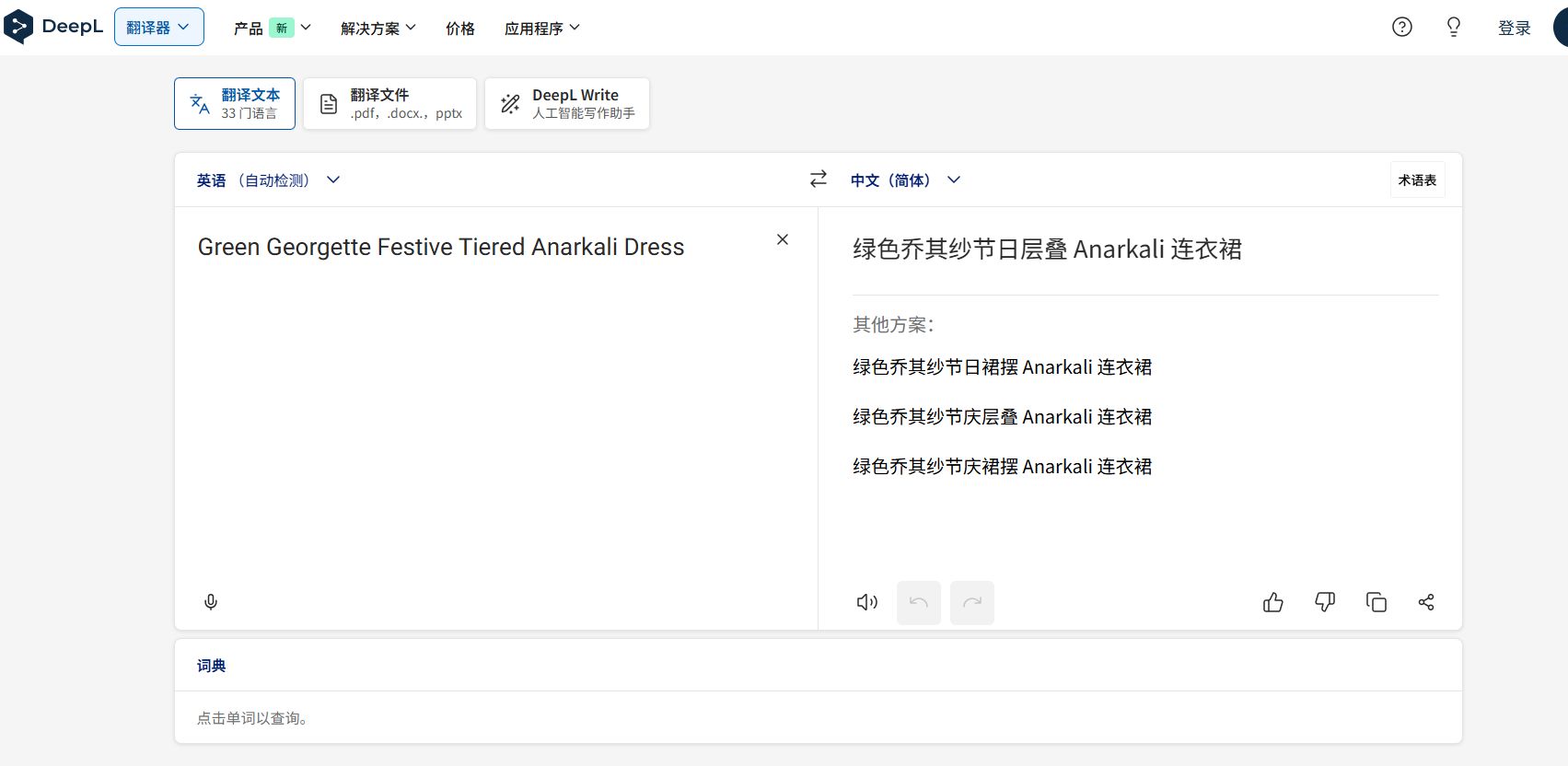Clear the source text with X
This screenshot has width=1568, height=766.
click(x=783, y=239)
